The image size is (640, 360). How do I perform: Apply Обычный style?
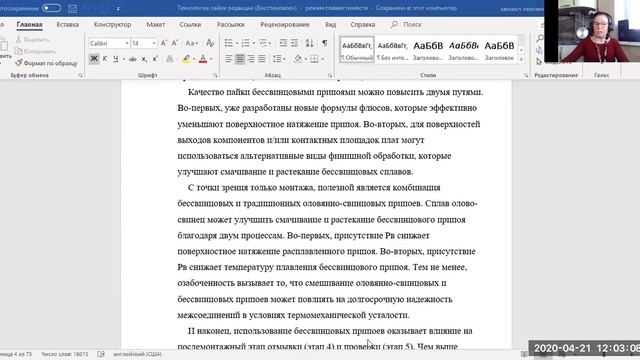point(357,50)
